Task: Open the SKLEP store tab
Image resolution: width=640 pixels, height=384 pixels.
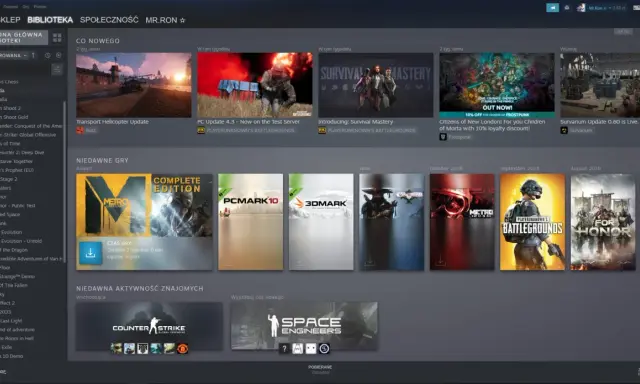Action: [10, 20]
